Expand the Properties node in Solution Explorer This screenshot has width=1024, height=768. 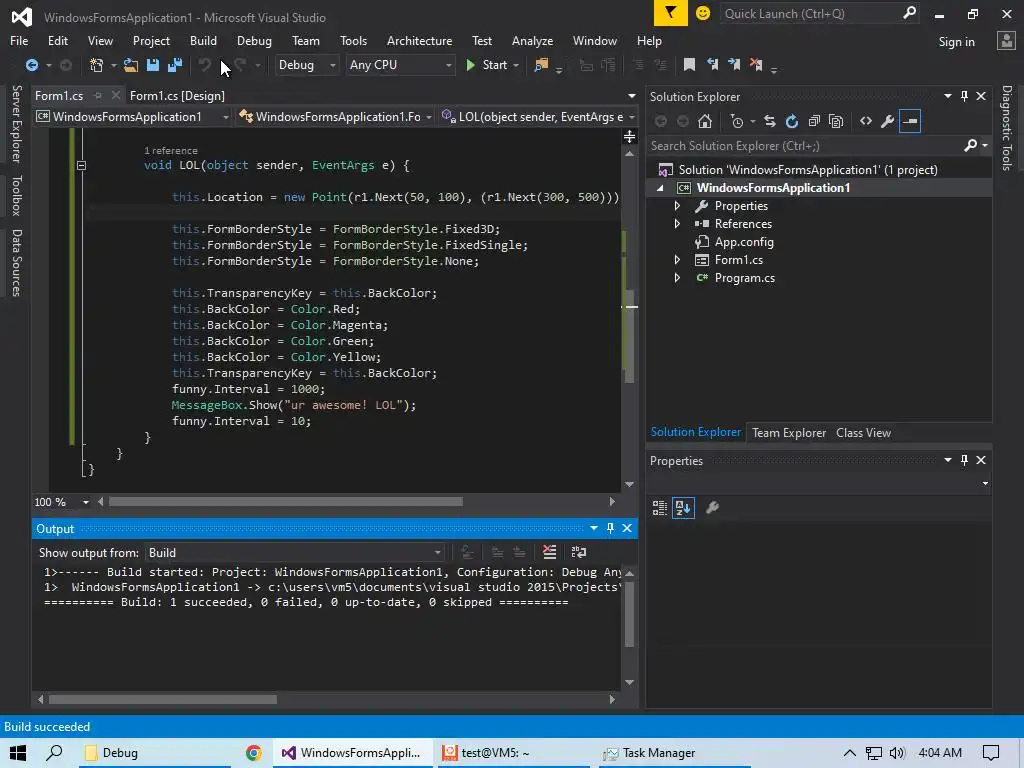[677, 206]
